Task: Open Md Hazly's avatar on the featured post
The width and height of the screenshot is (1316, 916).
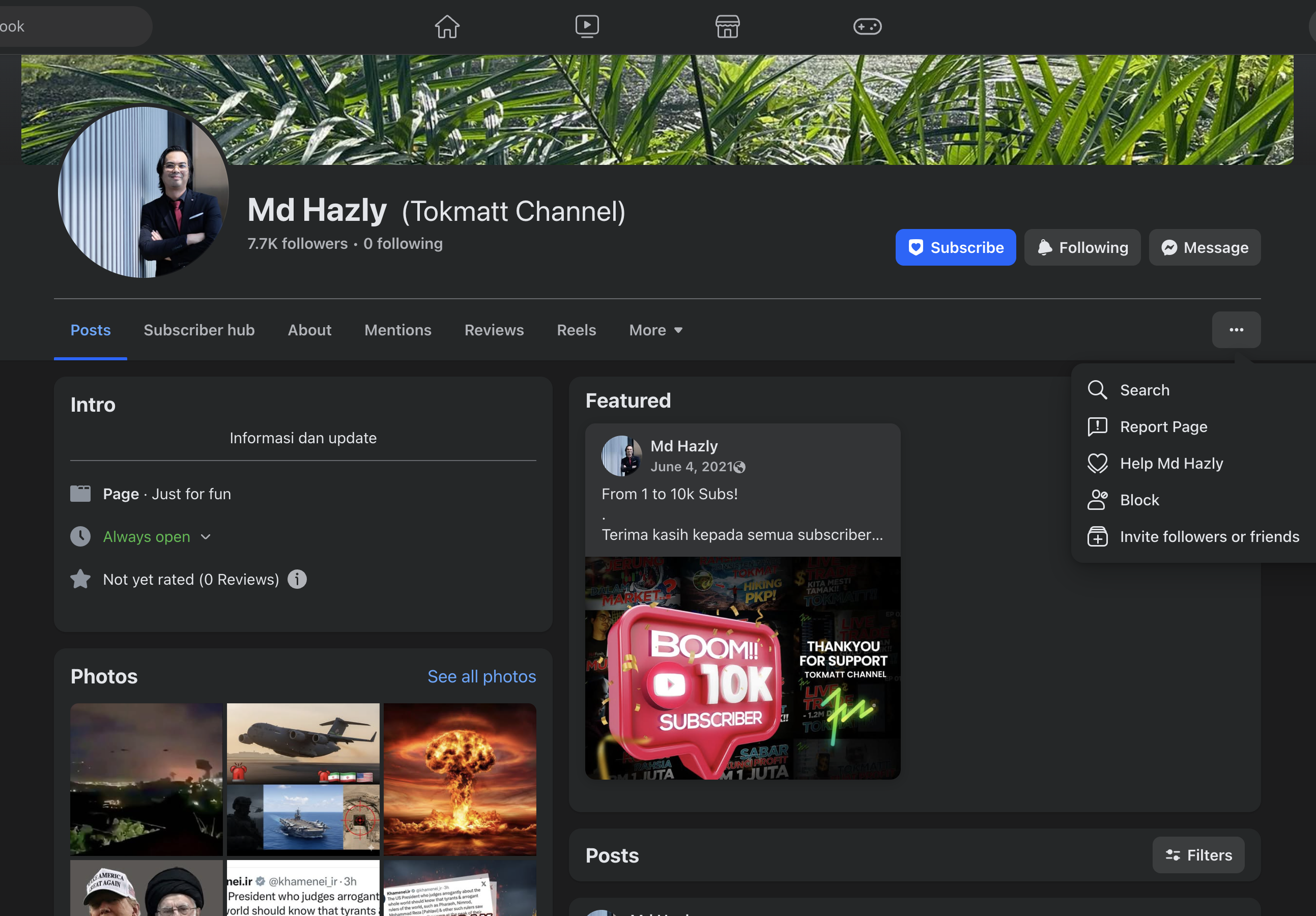Action: (621, 455)
